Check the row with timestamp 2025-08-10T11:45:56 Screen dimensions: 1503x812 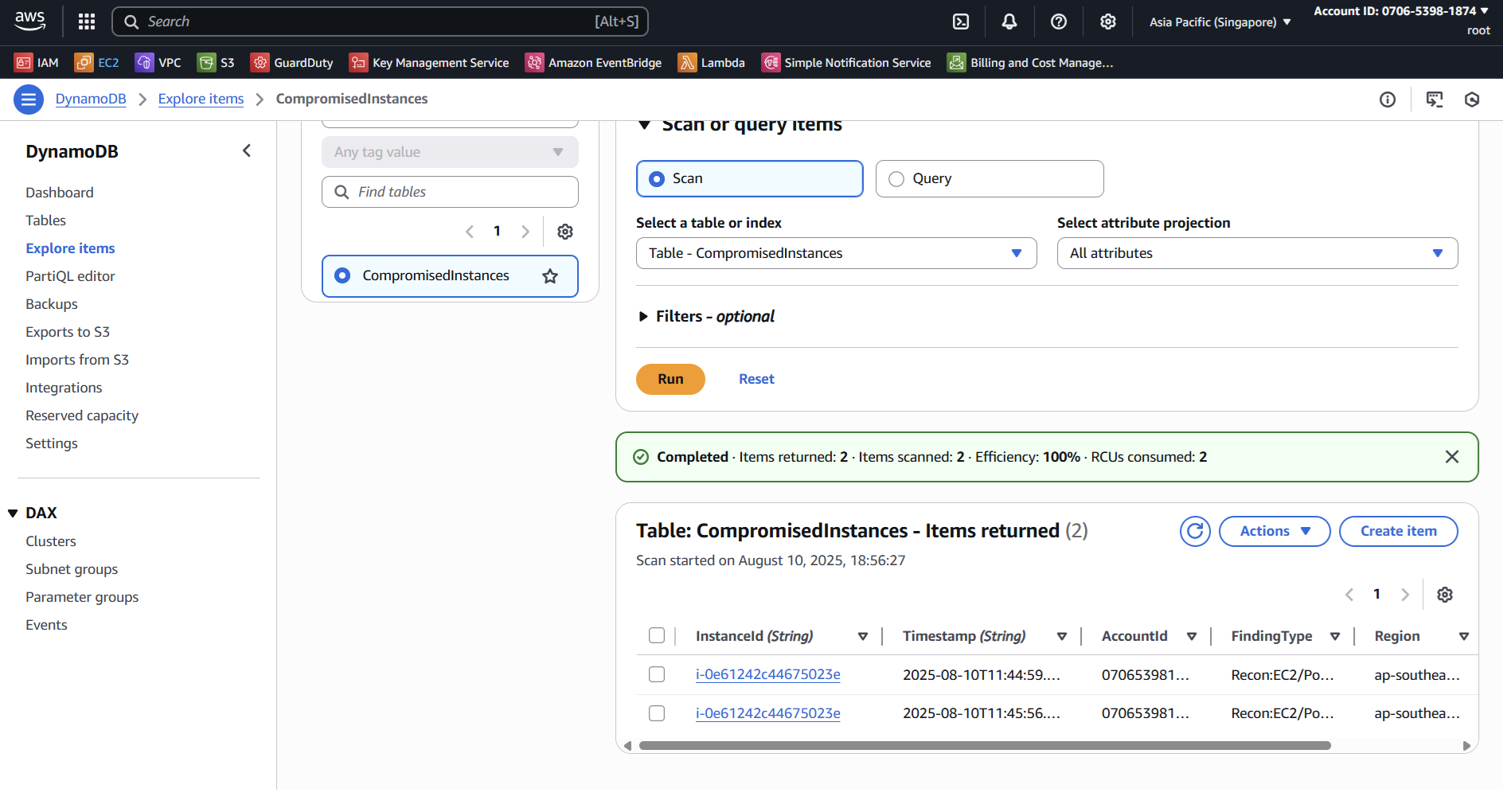(x=657, y=713)
